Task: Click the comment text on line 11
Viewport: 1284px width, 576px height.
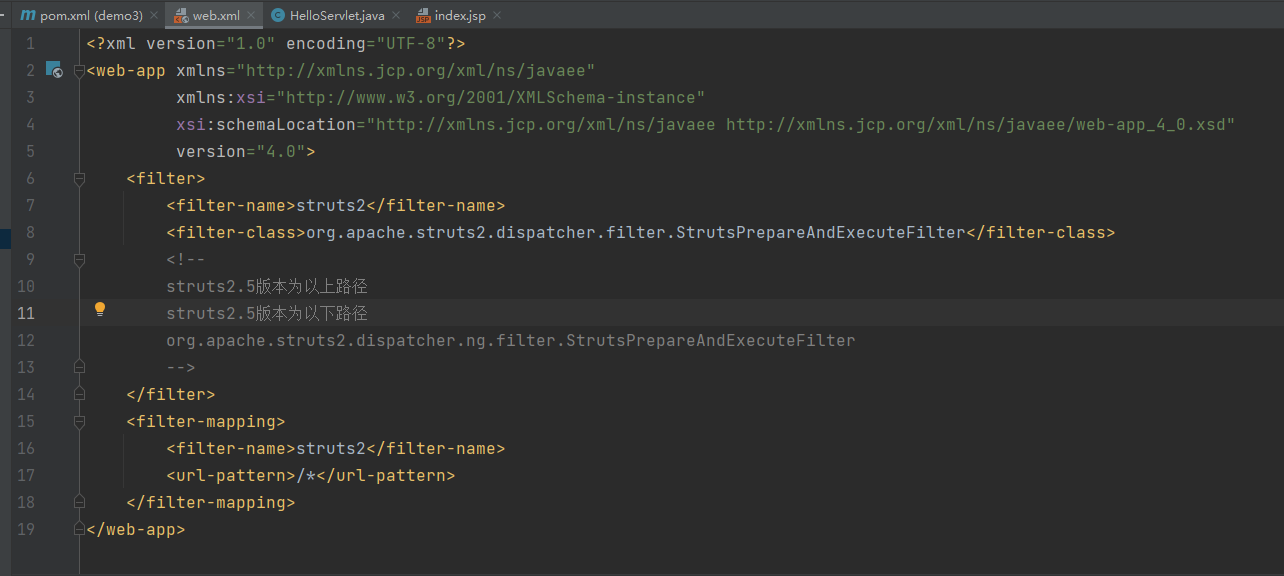Action: (x=267, y=313)
